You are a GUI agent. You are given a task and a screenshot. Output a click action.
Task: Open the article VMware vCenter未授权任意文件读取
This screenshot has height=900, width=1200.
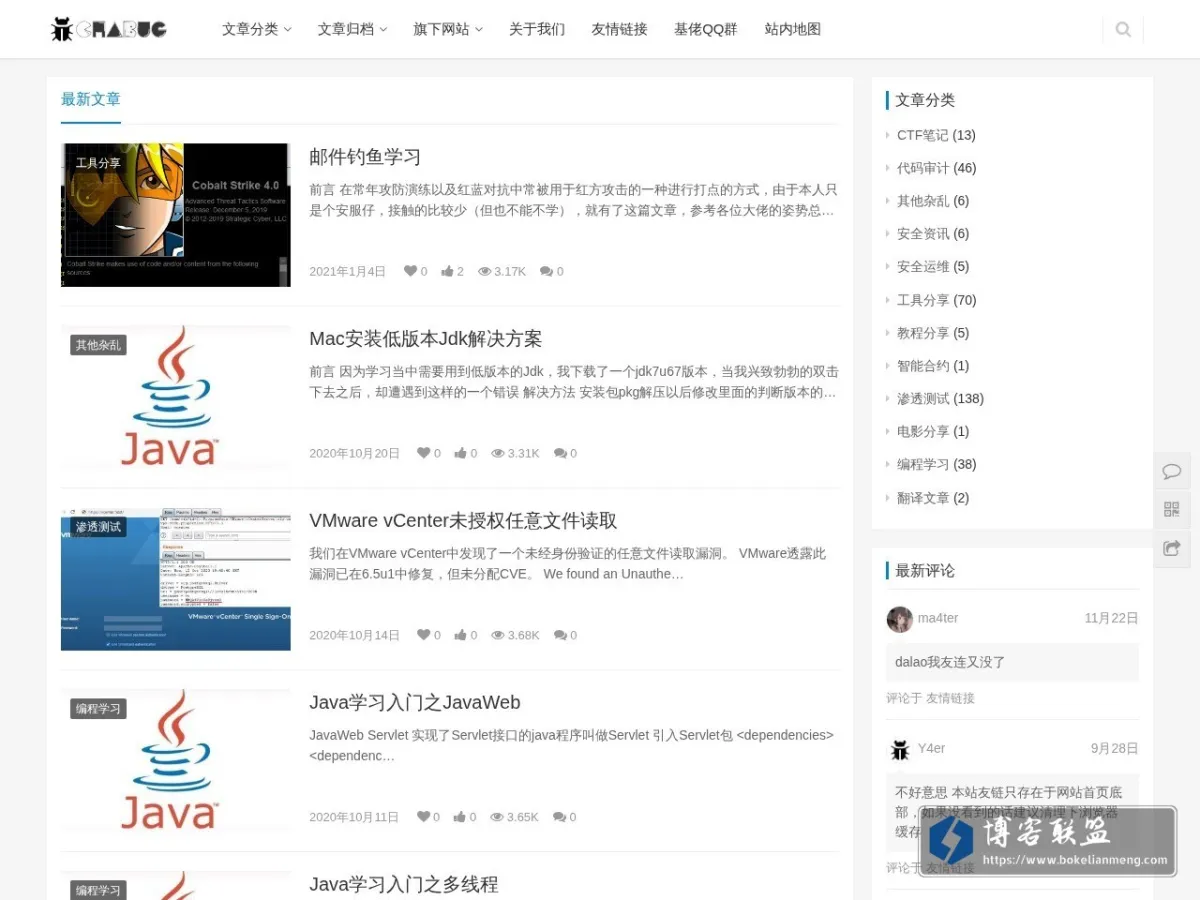coord(463,521)
